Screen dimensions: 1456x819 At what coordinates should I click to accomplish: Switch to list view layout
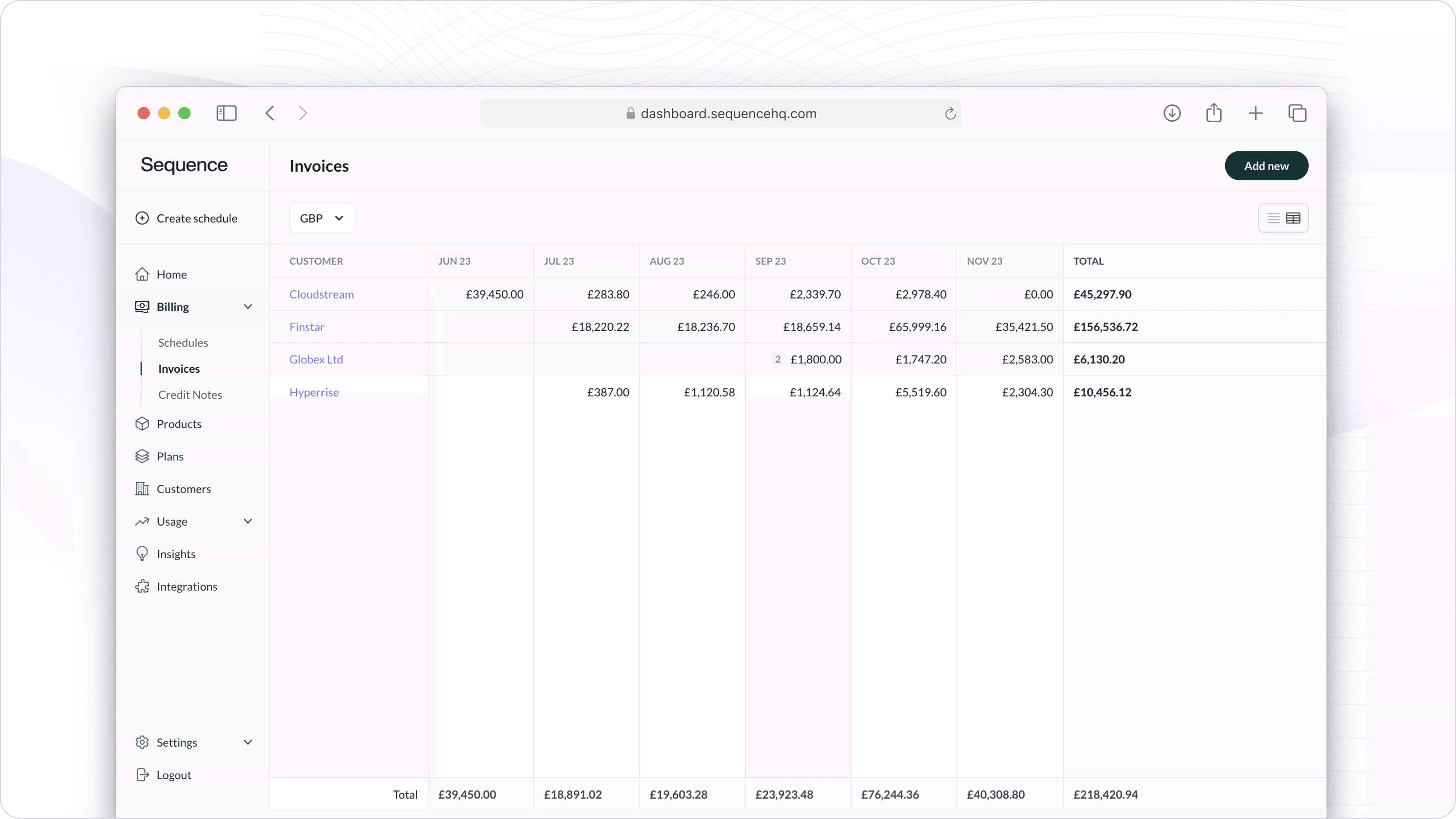(1273, 218)
